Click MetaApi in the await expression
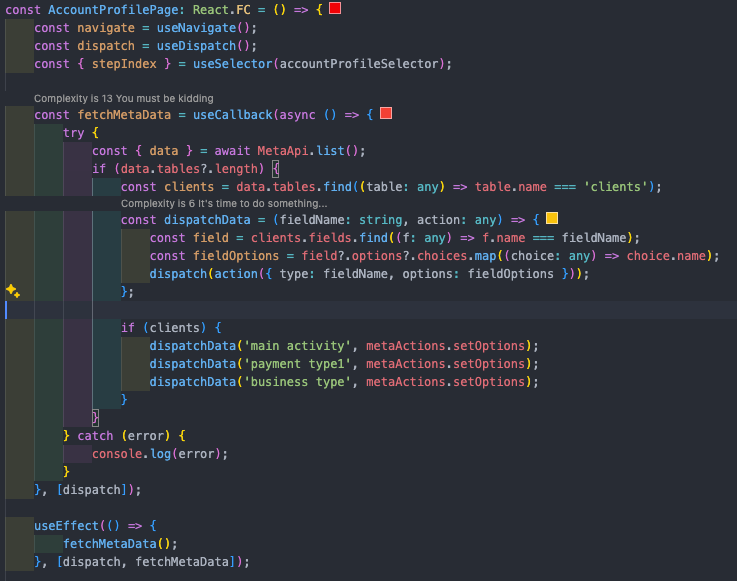The height and width of the screenshot is (581, 737). [282, 151]
